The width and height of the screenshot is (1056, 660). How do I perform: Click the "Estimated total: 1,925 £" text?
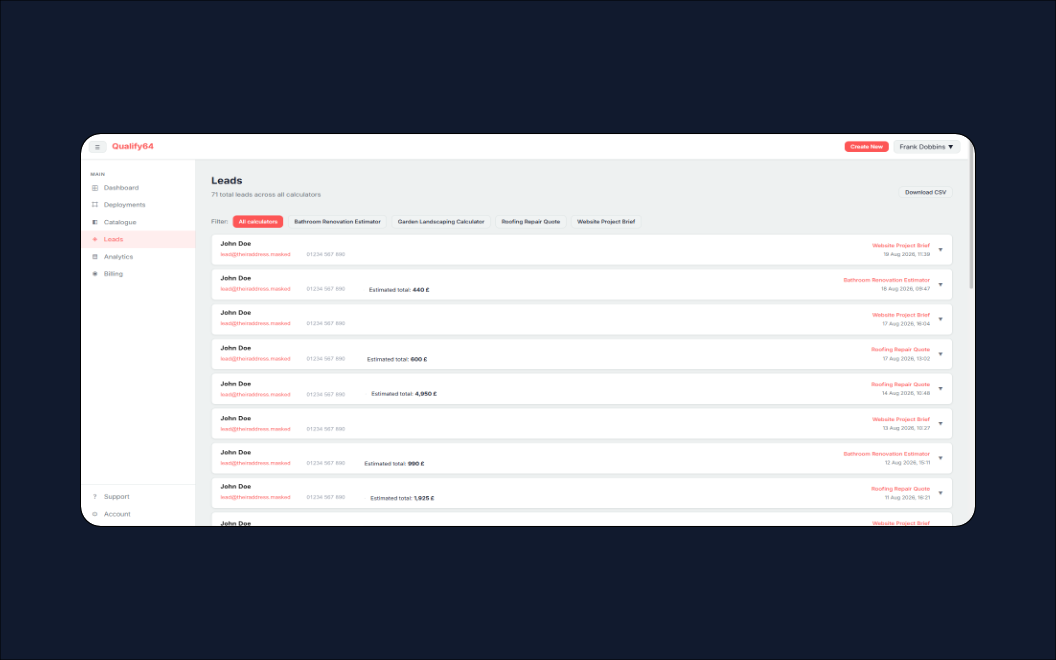[x=402, y=498]
